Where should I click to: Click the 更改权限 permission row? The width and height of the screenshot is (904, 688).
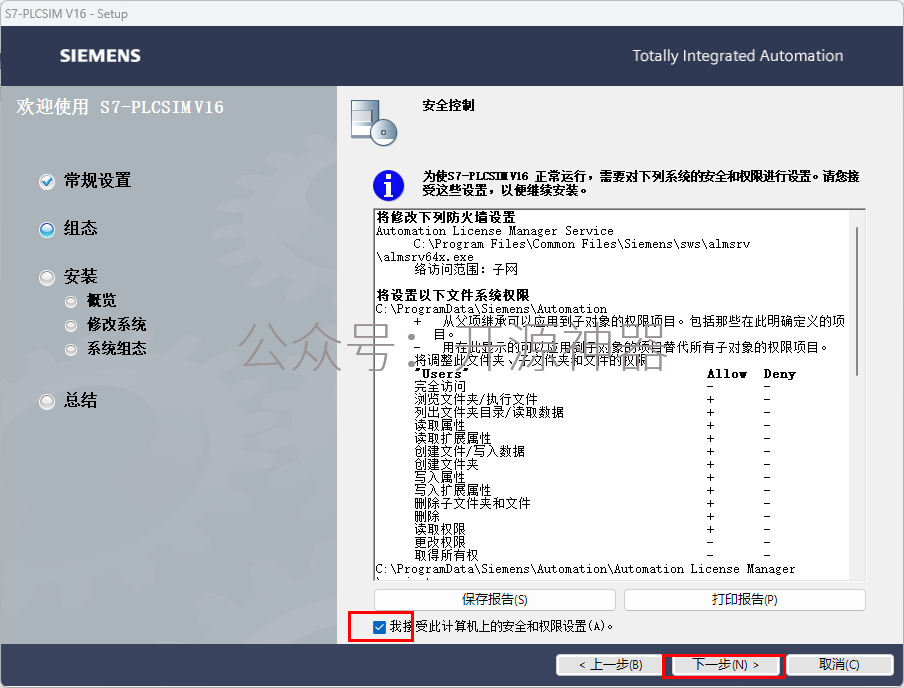(x=593, y=542)
